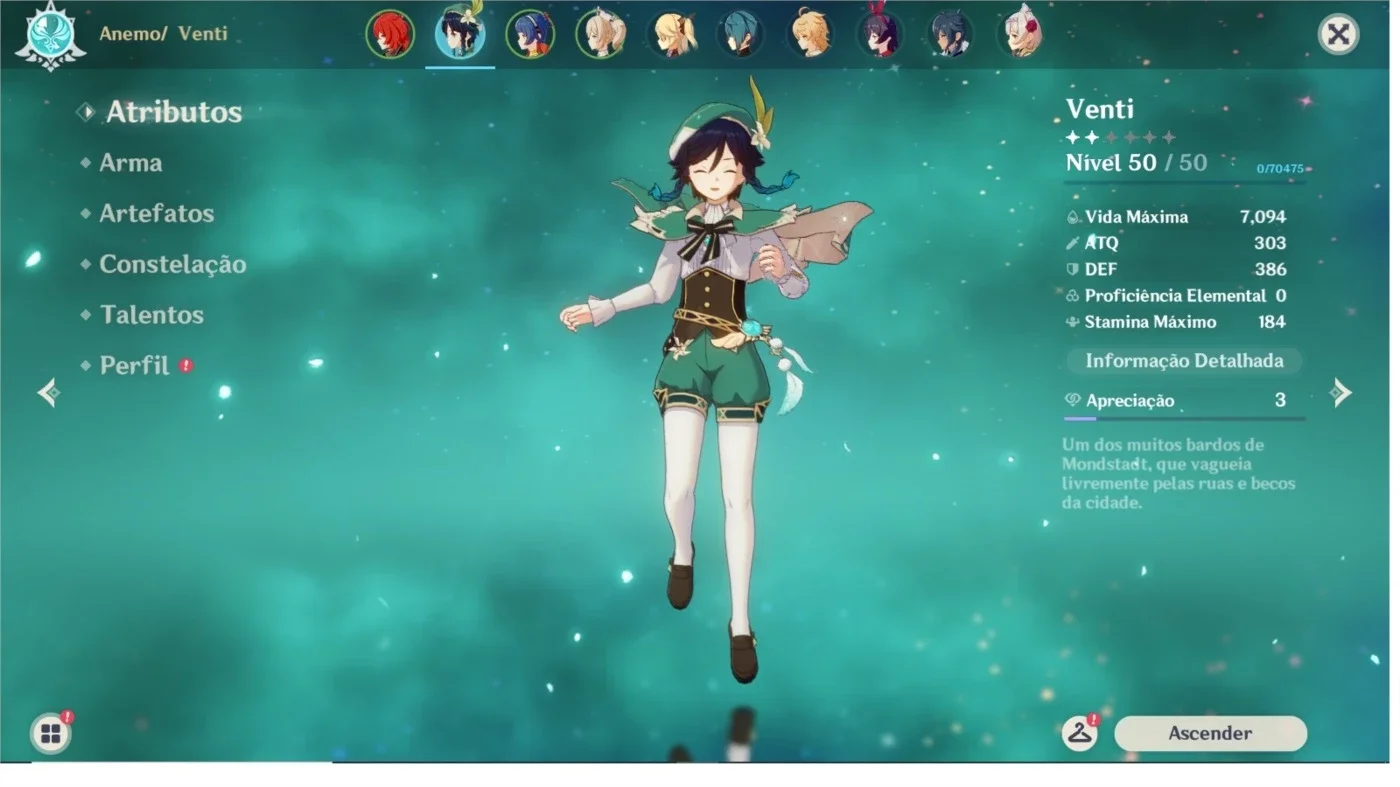This screenshot has width=1400, height=787.
Task: Click the 'DEF 386' stat row
Action: 1176,269
